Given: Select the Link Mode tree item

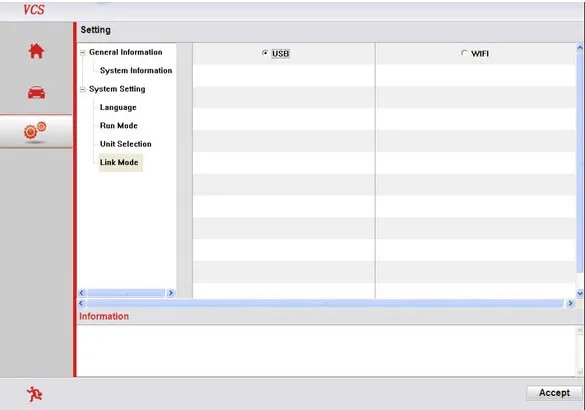Looking at the screenshot, I should click(x=120, y=163).
